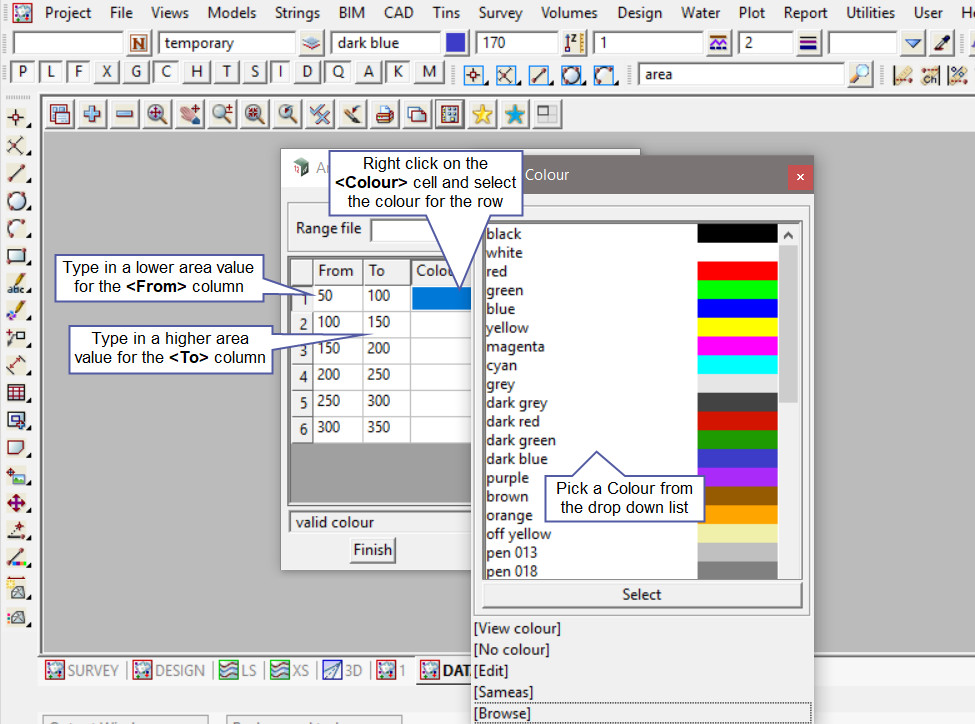Open model list next to 'temporary' field

(312, 43)
